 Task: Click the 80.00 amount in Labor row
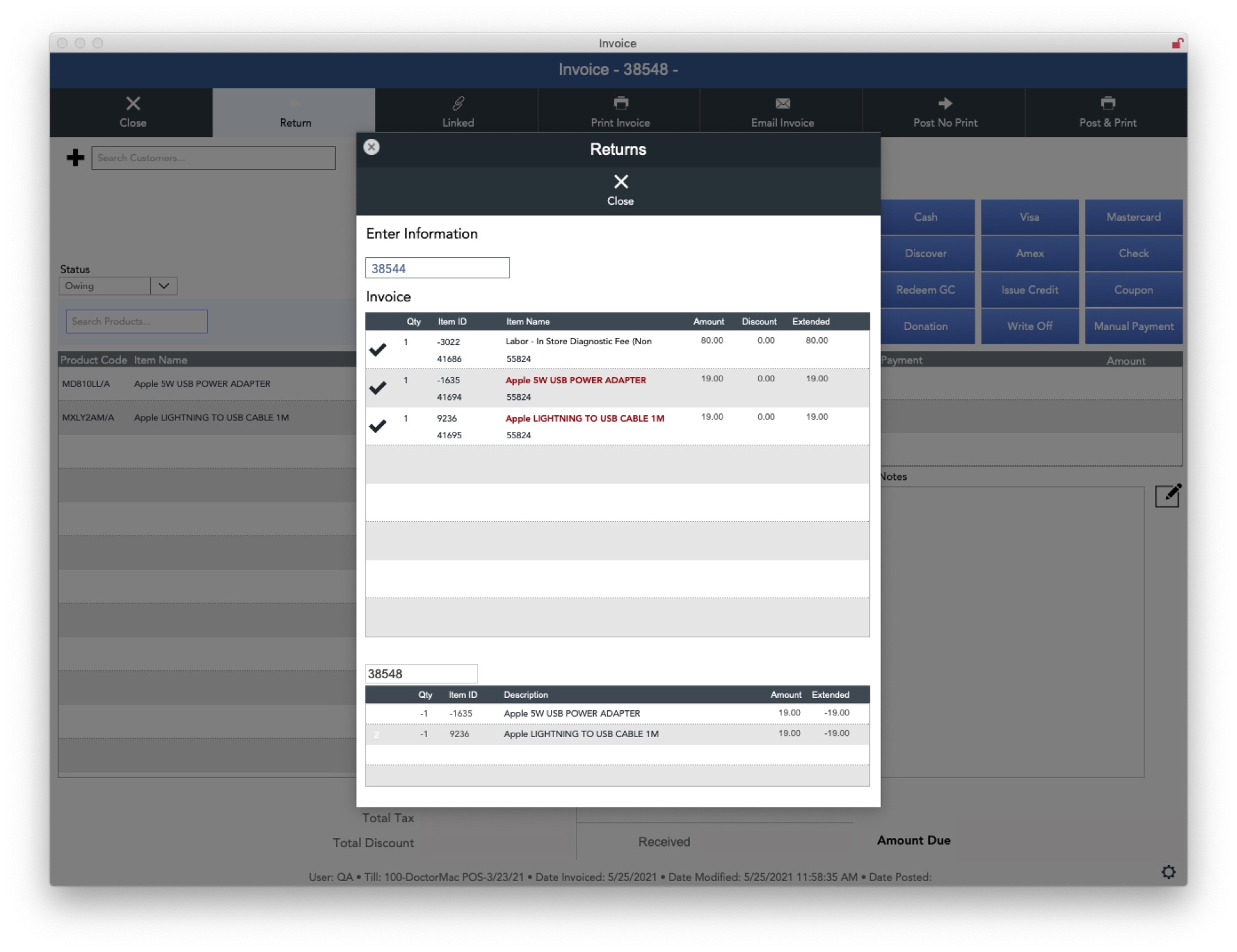click(711, 340)
